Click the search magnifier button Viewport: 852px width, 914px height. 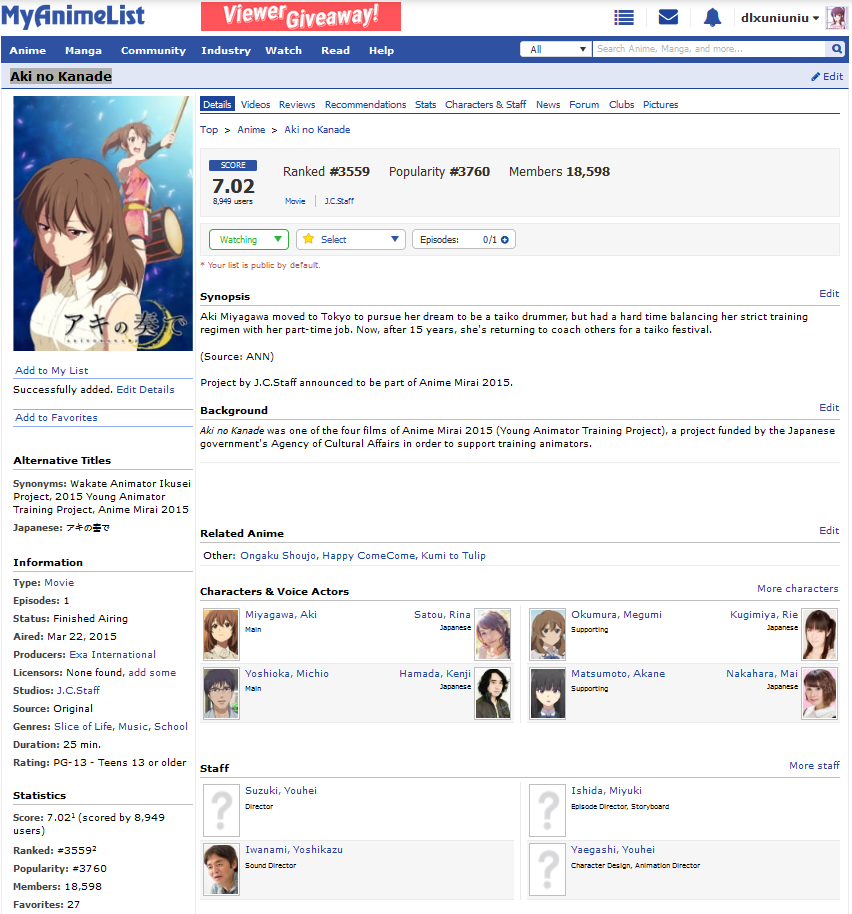(x=837, y=49)
